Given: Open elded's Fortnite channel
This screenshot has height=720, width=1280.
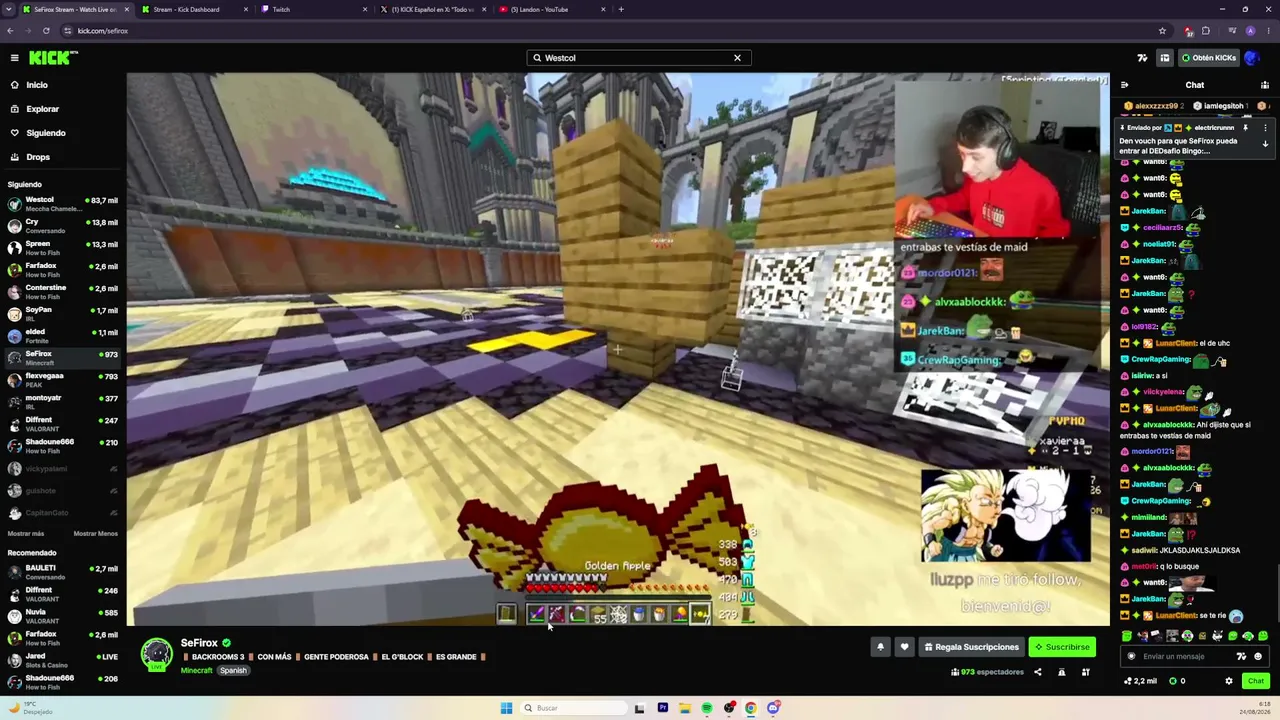Looking at the screenshot, I should [x=63, y=336].
